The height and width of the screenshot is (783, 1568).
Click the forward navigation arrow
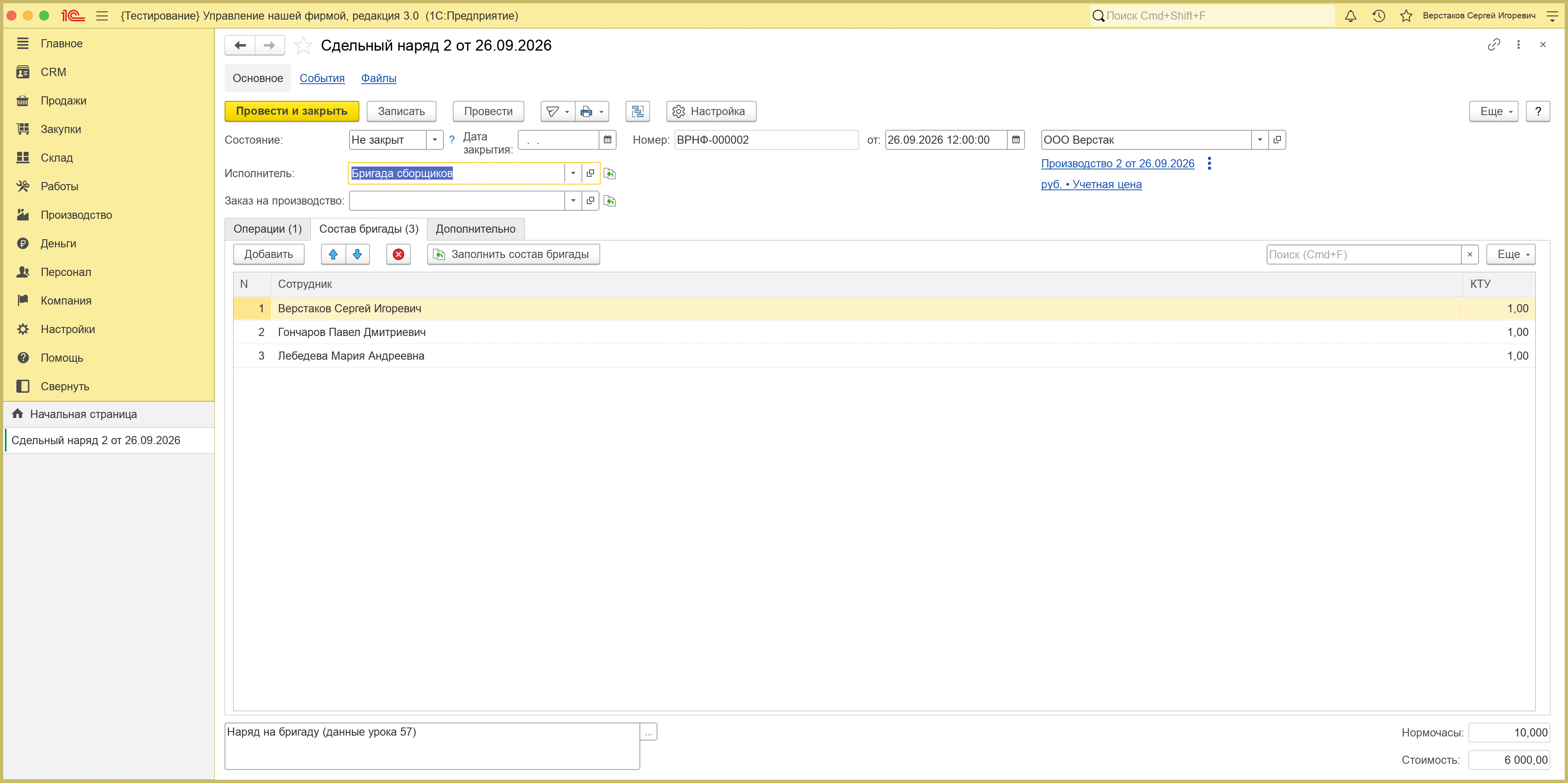coord(269,45)
